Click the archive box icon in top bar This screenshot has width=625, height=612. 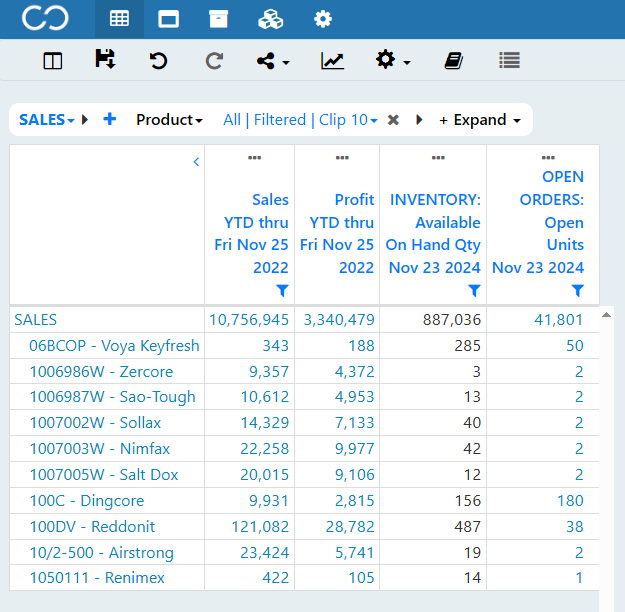218,19
